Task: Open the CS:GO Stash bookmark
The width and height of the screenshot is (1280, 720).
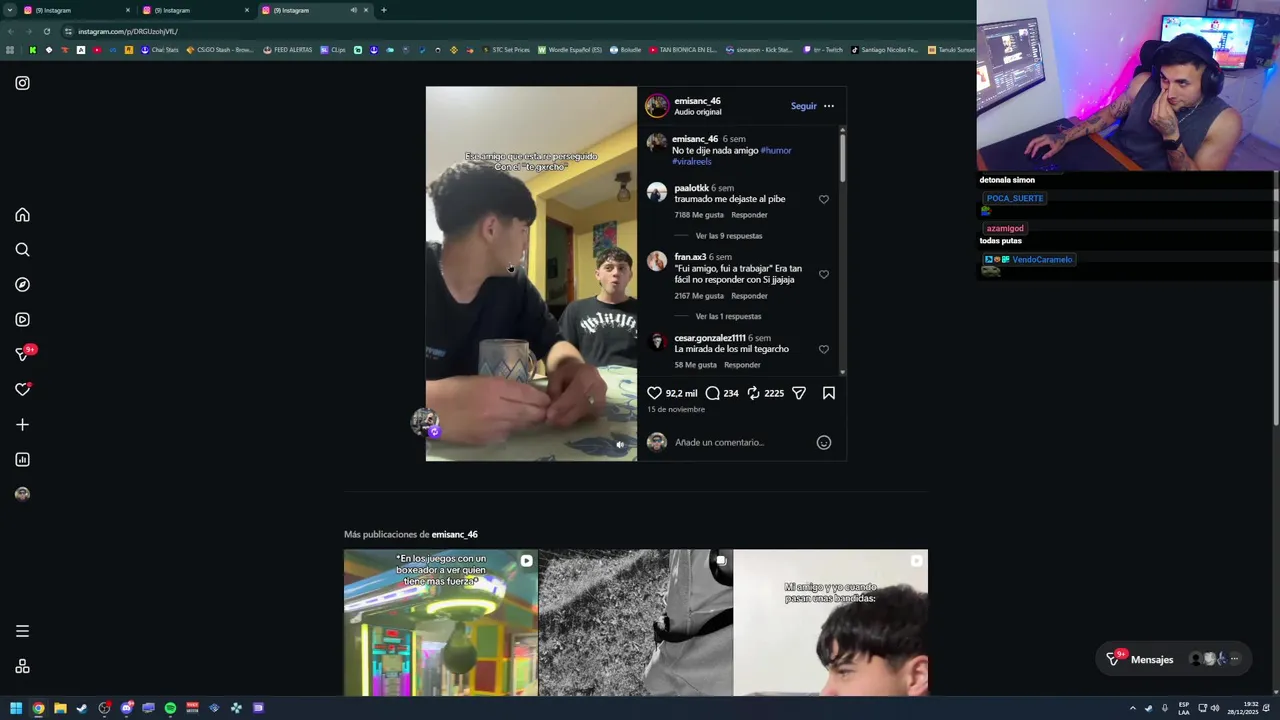Action: tap(220, 50)
